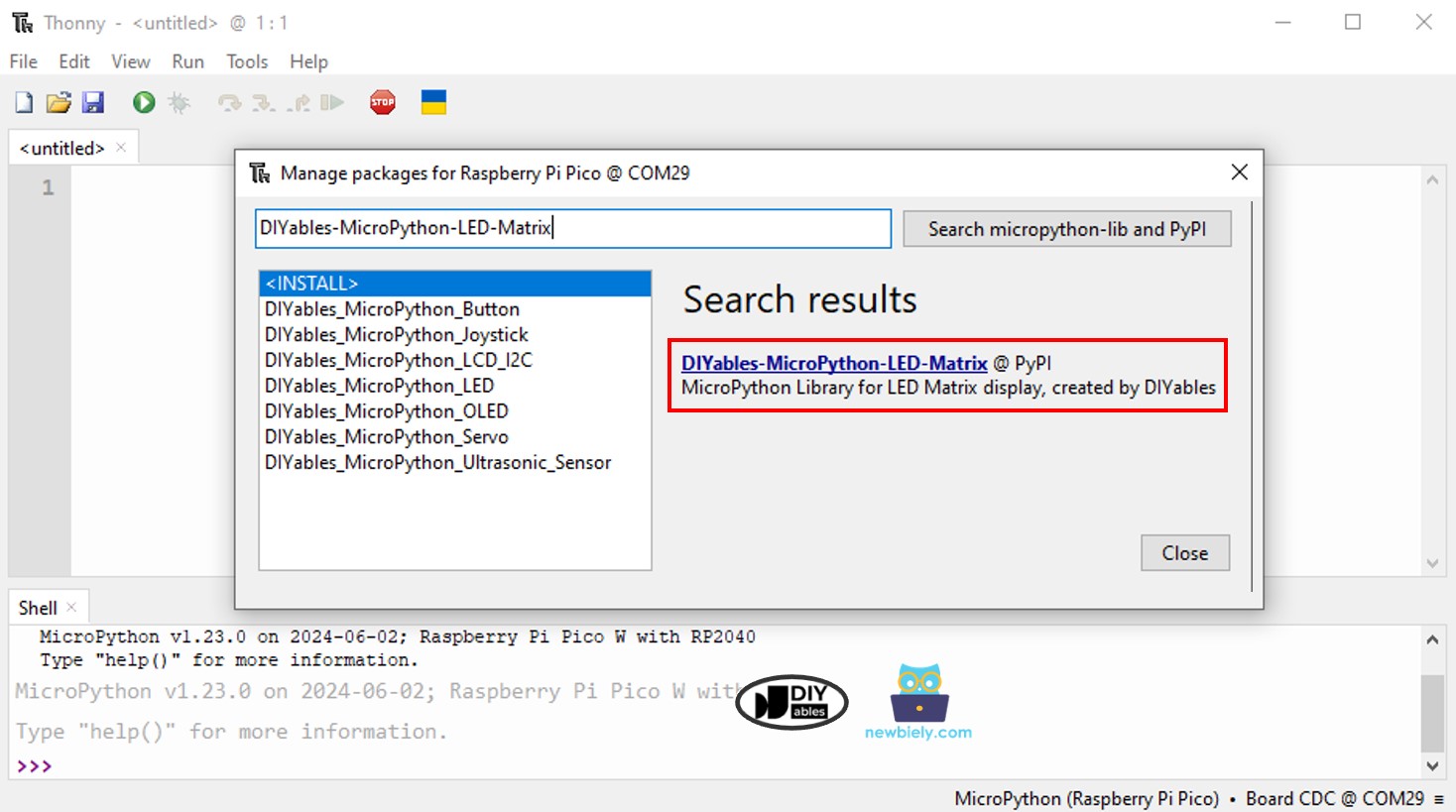Open the Tools menu
1456x812 pixels.
pos(247,61)
